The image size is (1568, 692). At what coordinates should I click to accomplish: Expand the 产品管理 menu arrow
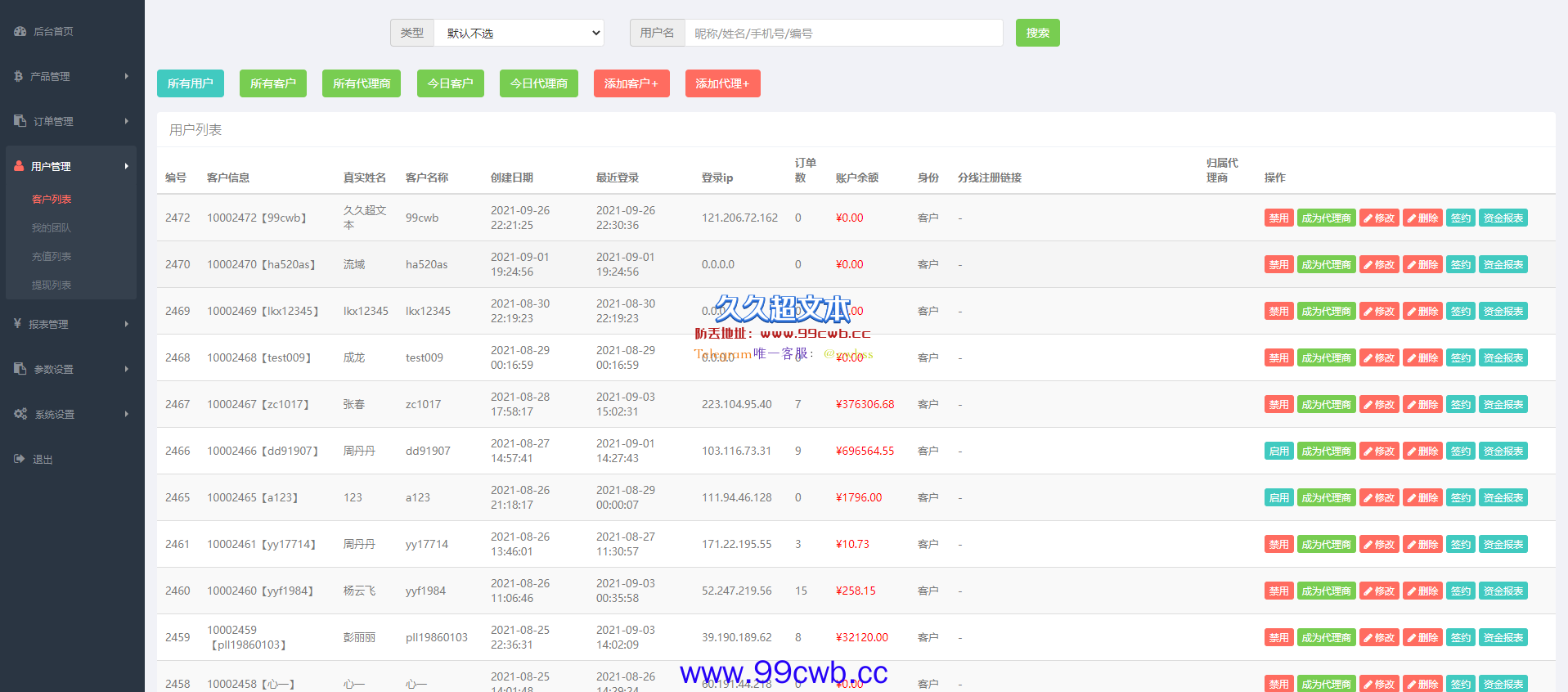coord(127,76)
